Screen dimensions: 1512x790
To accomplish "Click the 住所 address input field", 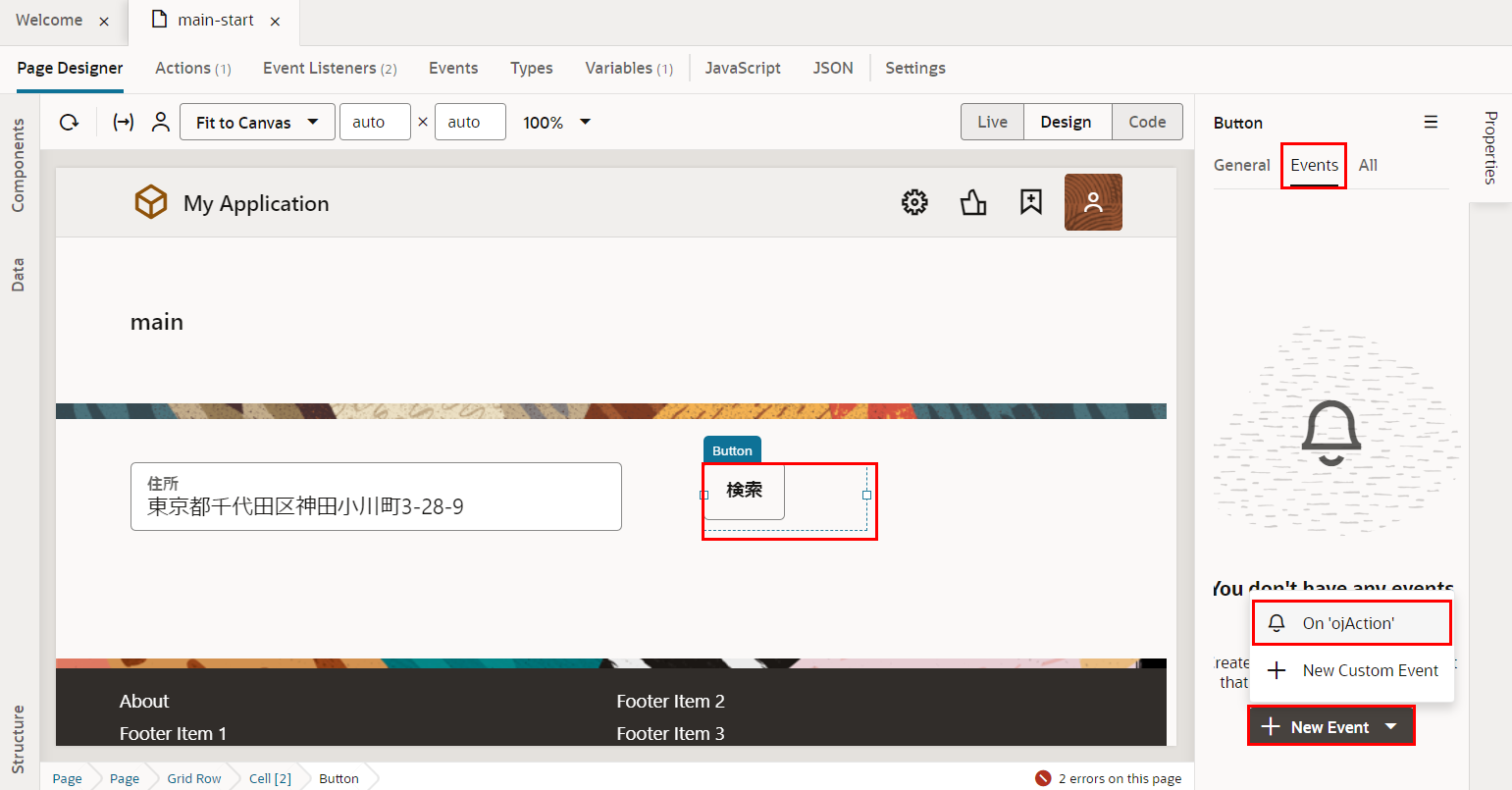I will (376, 497).
